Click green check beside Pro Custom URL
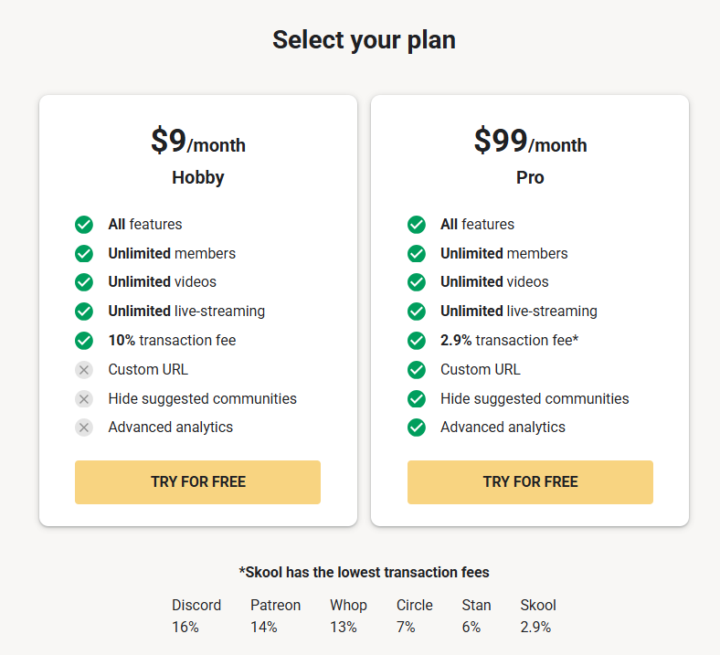 tap(417, 370)
